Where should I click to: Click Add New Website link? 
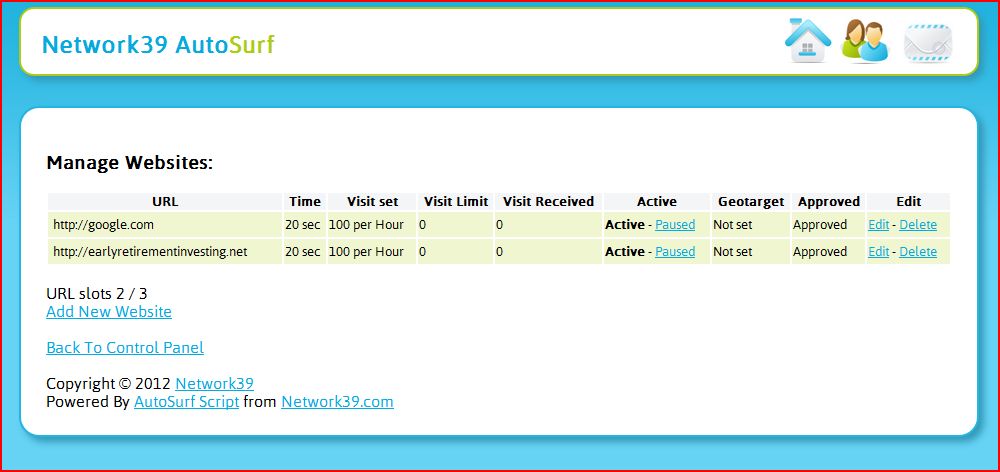109,311
